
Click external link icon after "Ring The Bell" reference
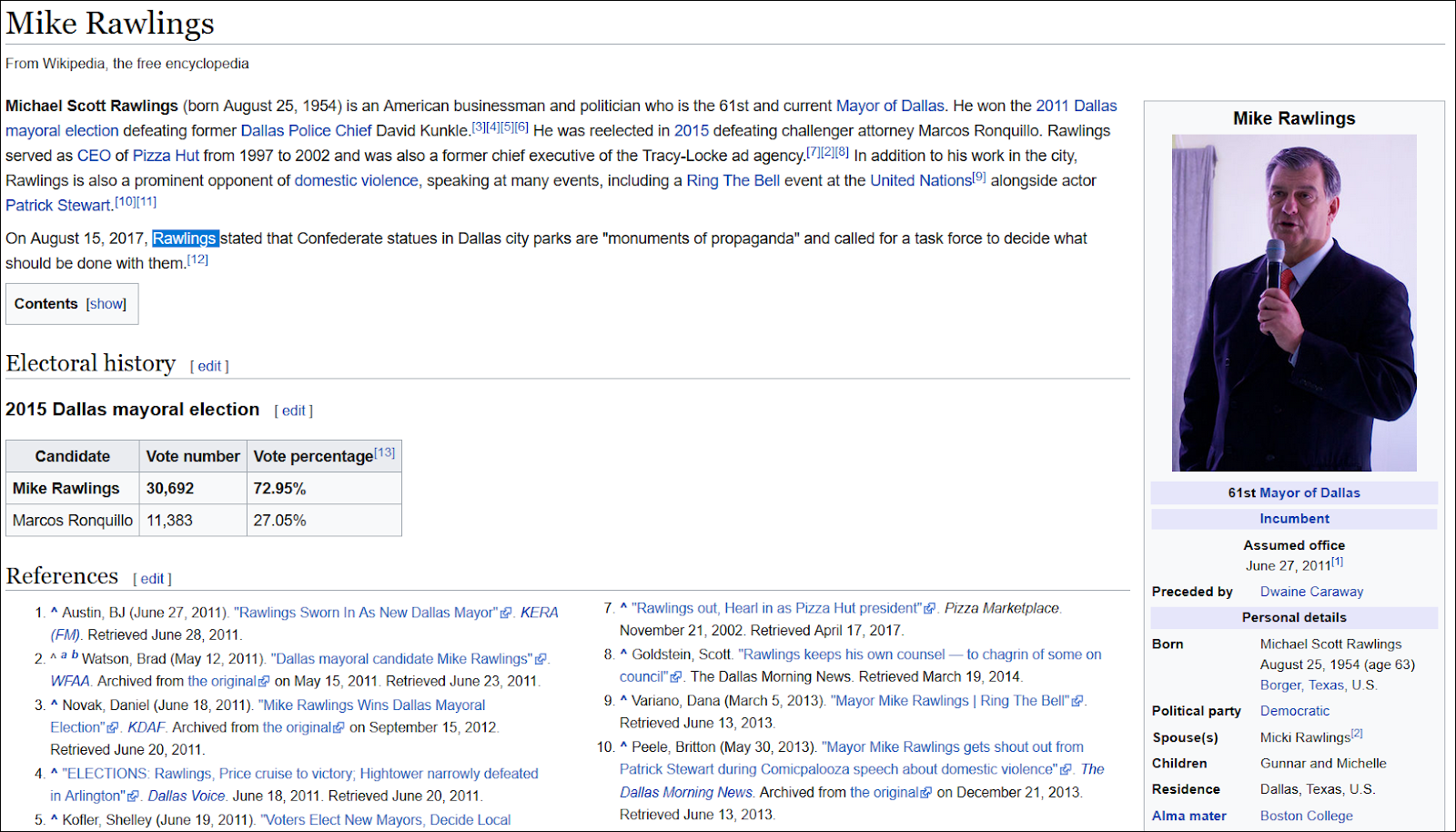coord(1077,702)
